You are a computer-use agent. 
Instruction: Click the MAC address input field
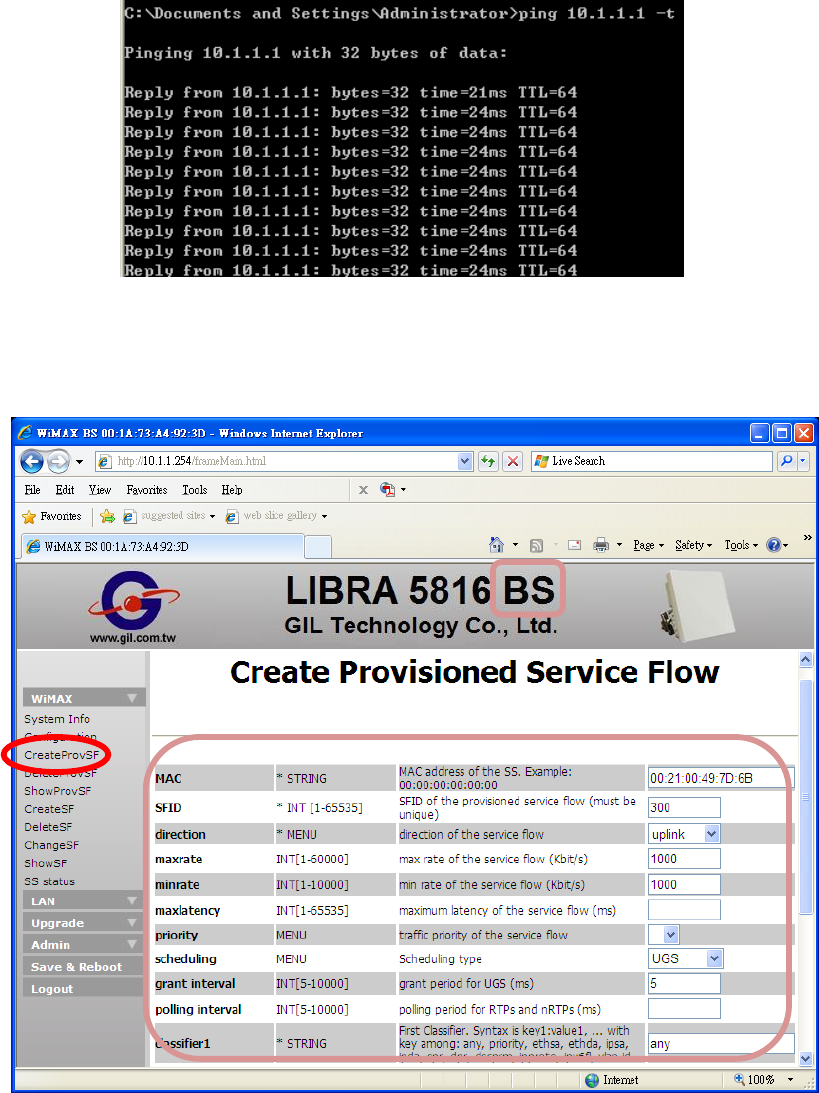coord(721,777)
